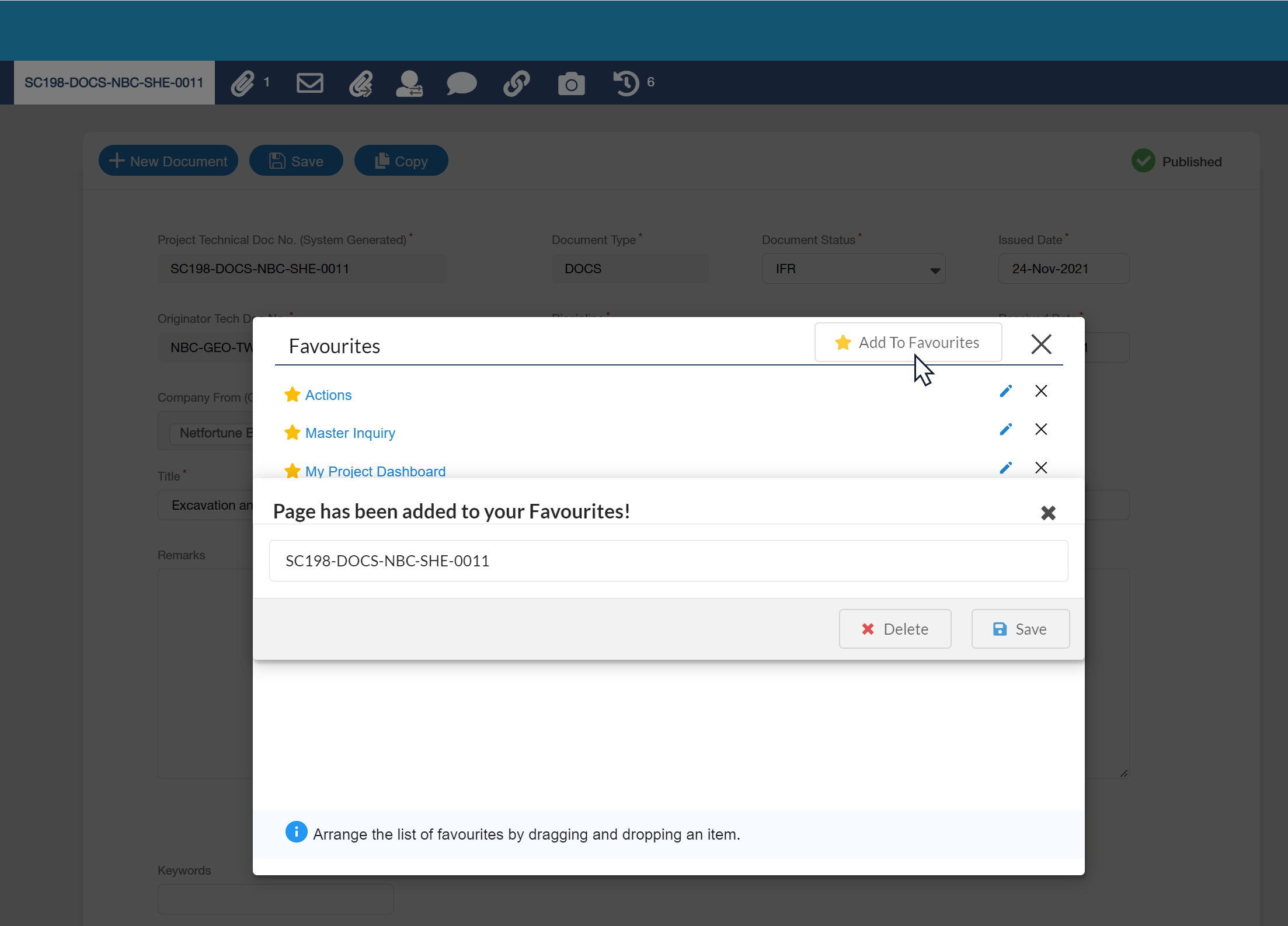
Task: Click the favourite name text field
Action: (x=668, y=561)
